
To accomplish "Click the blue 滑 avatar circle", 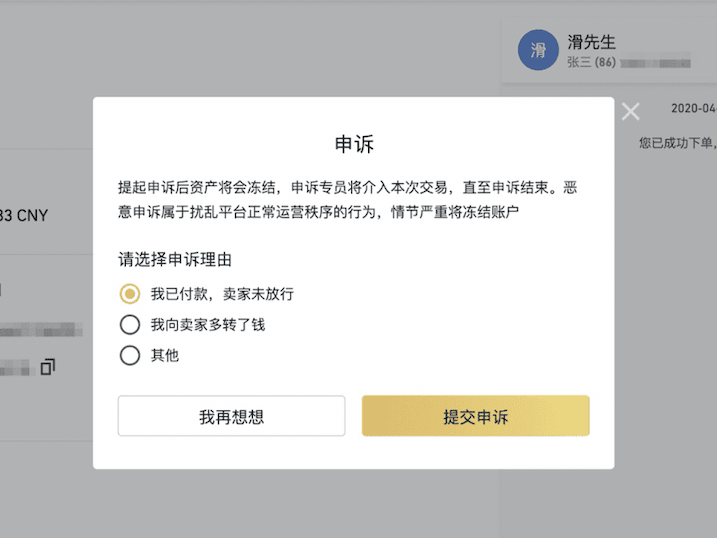I will click(538, 50).
